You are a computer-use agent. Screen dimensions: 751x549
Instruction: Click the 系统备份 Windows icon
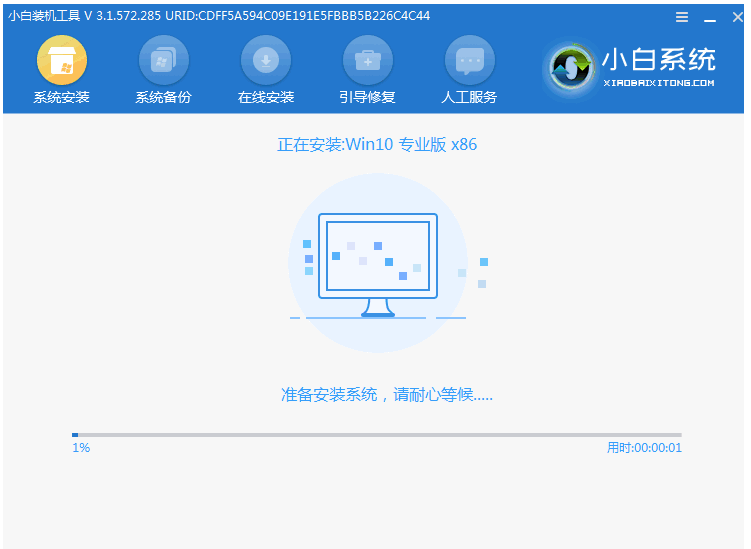coord(163,61)
